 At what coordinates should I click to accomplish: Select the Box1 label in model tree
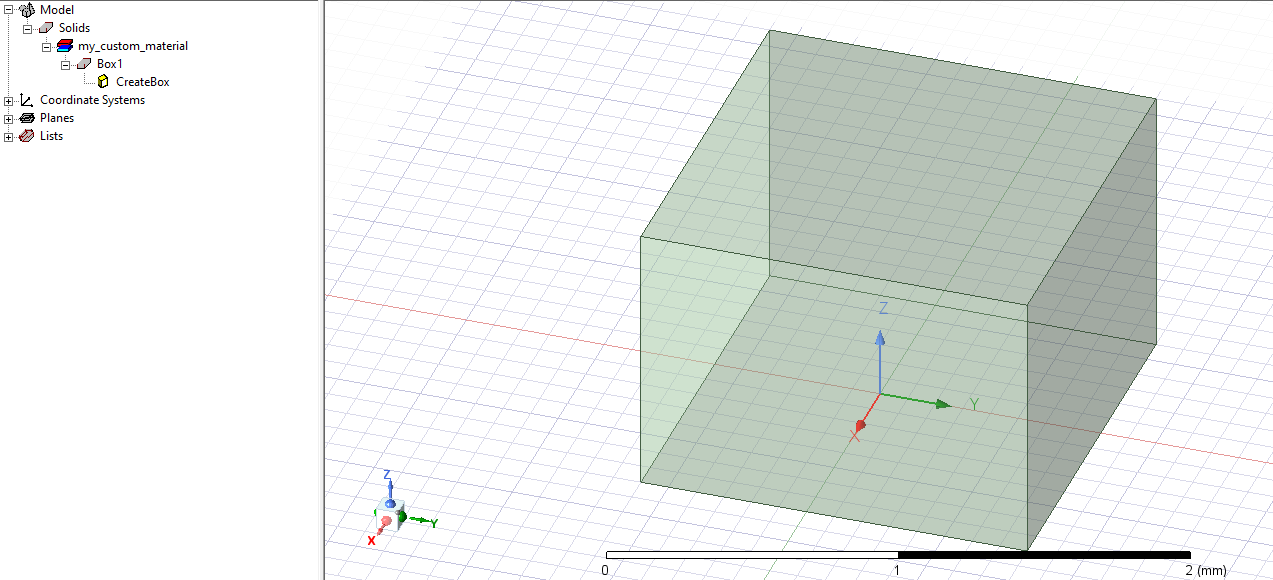[109, 64]
